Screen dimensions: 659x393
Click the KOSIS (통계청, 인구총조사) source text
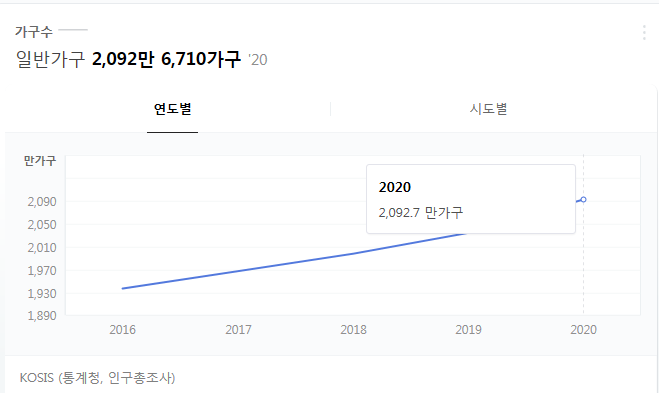click(x=97, y=377)
